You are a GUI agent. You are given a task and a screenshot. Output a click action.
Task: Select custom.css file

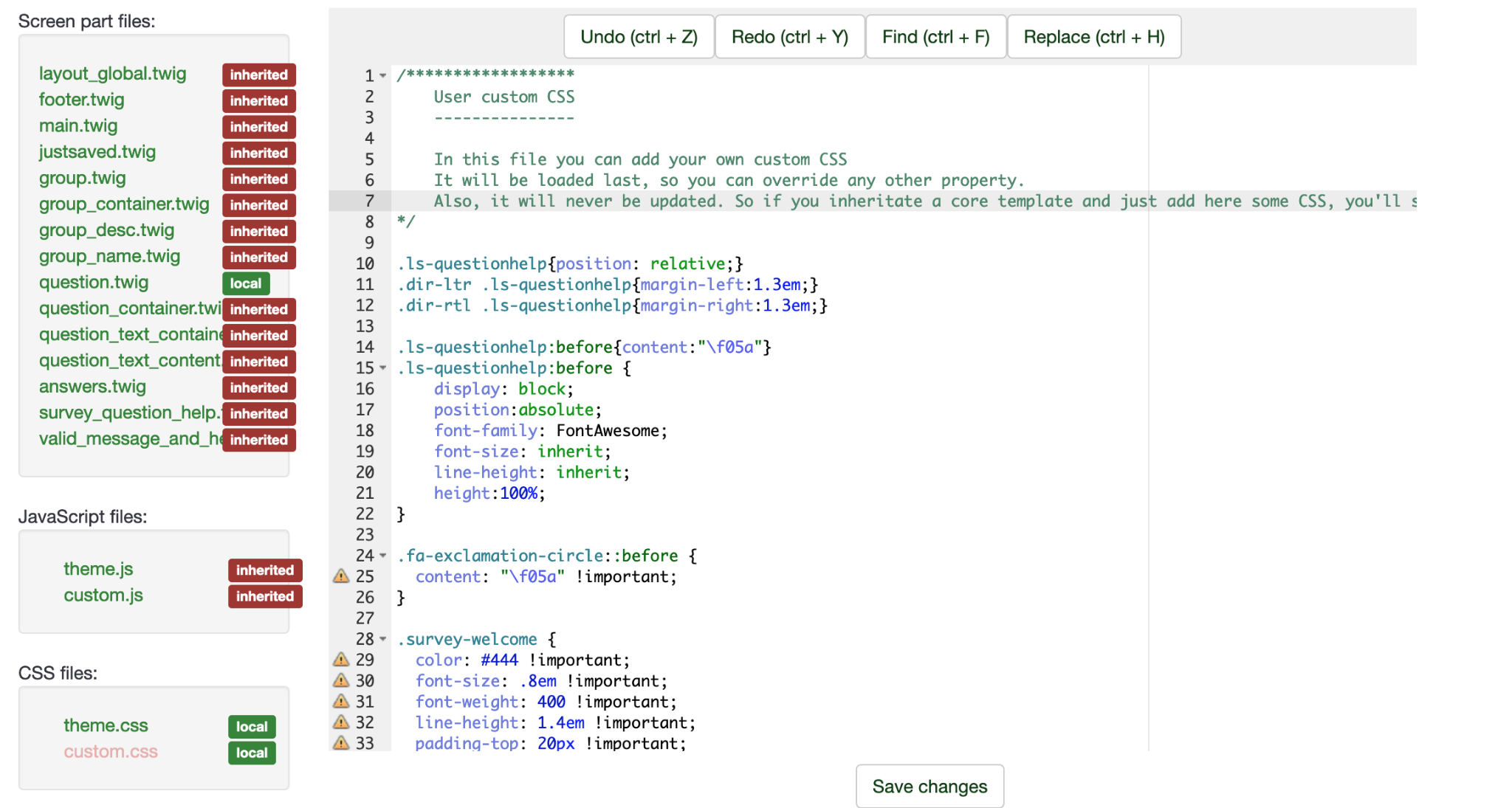click(x=111, y=752)
